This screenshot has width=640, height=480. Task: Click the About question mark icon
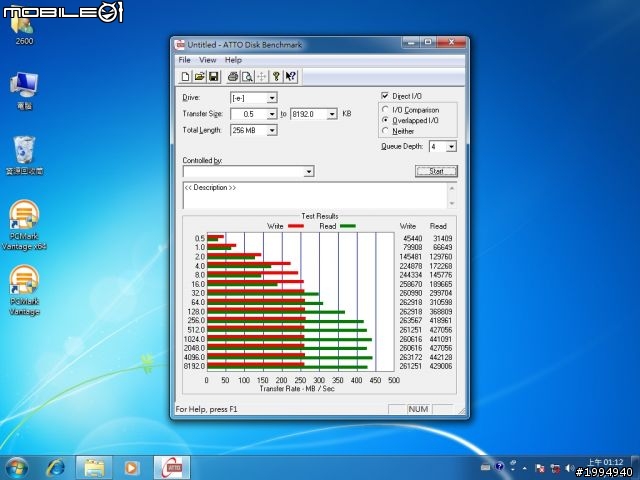[276, 76]
